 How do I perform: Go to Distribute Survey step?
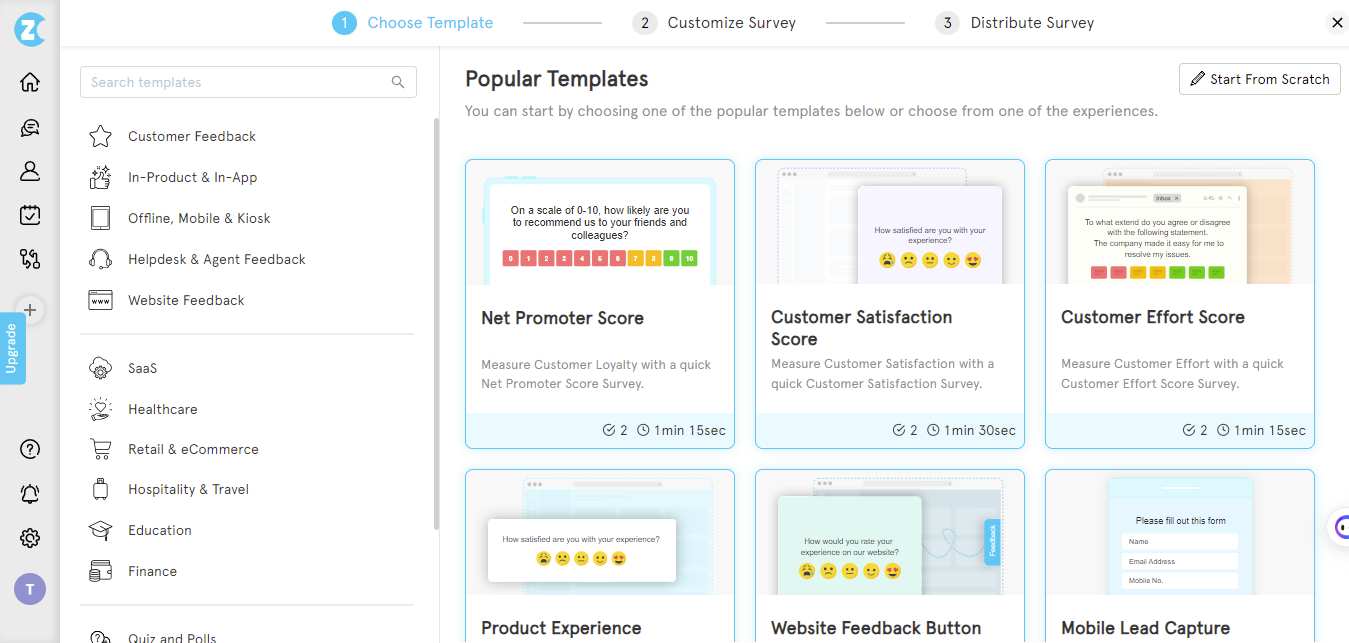1031,22
